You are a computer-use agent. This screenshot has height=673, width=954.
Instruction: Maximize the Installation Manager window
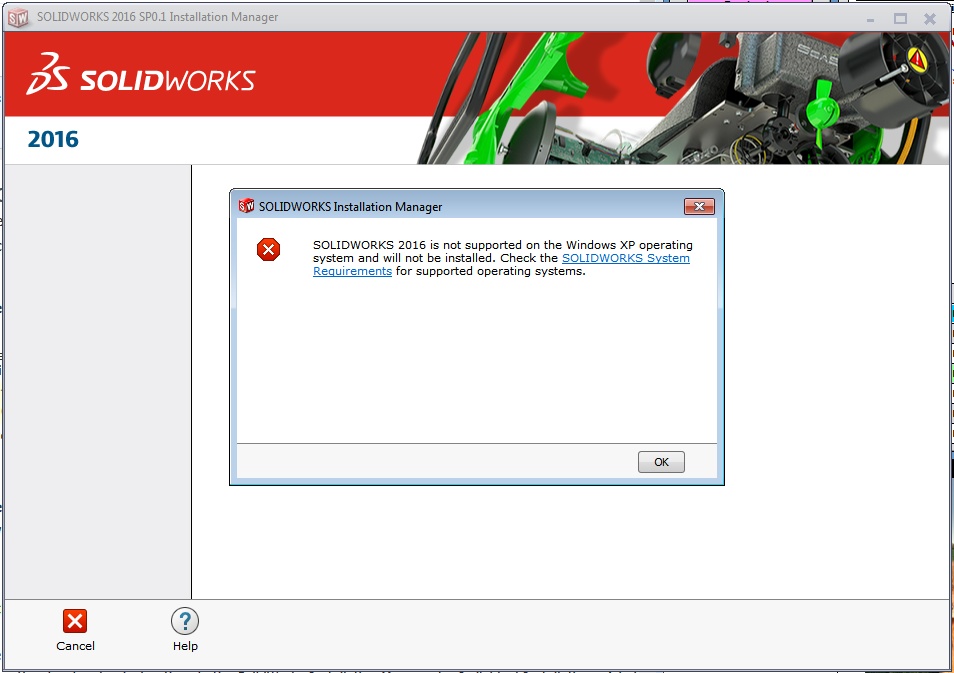900,19
